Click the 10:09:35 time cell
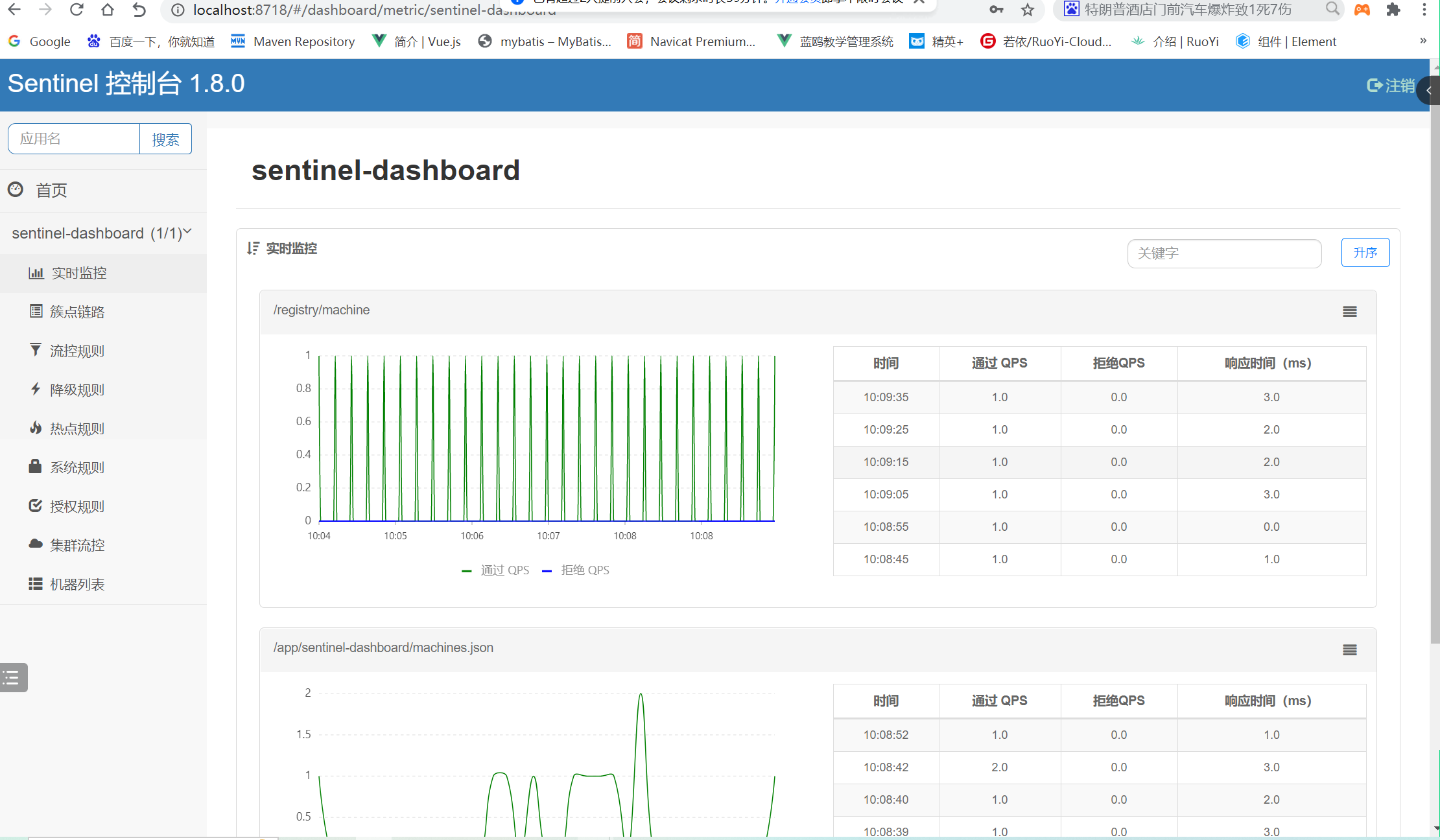This screenshot has width=1440, height=840. click(x=886, y=397)
